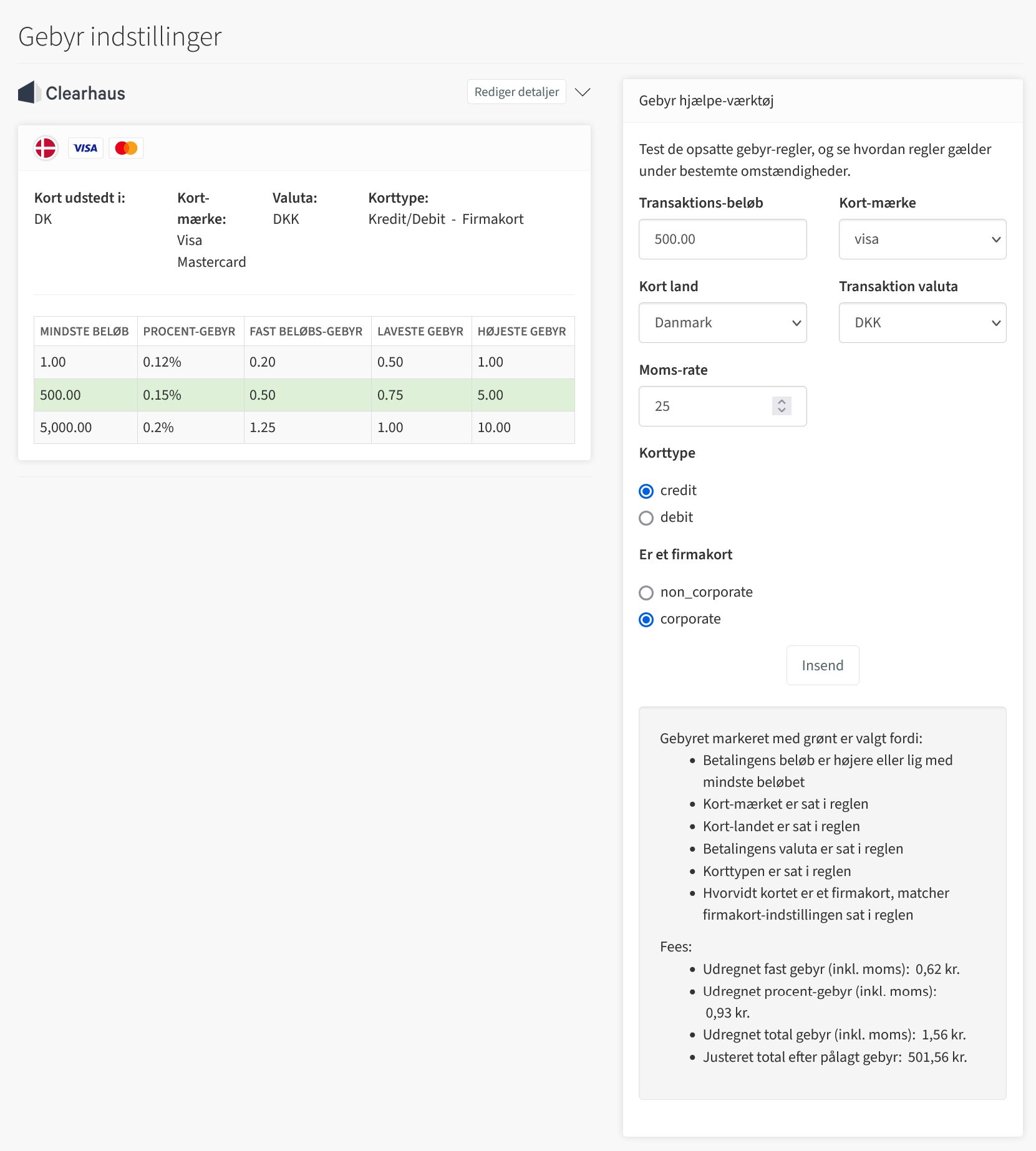The width and height of the screenshot is (1036, 1151).
Task: Click the 0.75 lowest fee cell
Action: pyautogui.click(x=421, y=395)
